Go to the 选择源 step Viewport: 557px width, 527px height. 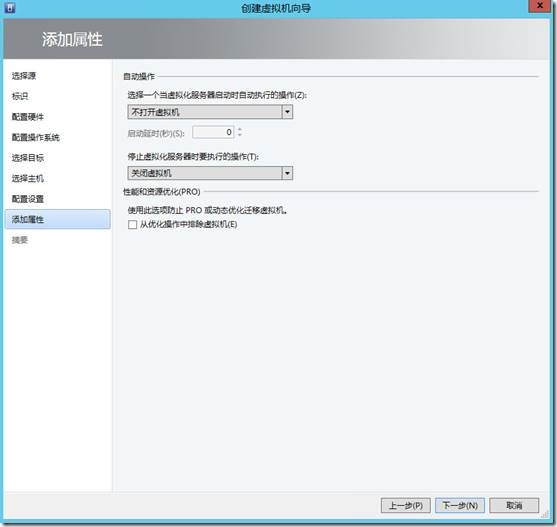pos(24,76)
